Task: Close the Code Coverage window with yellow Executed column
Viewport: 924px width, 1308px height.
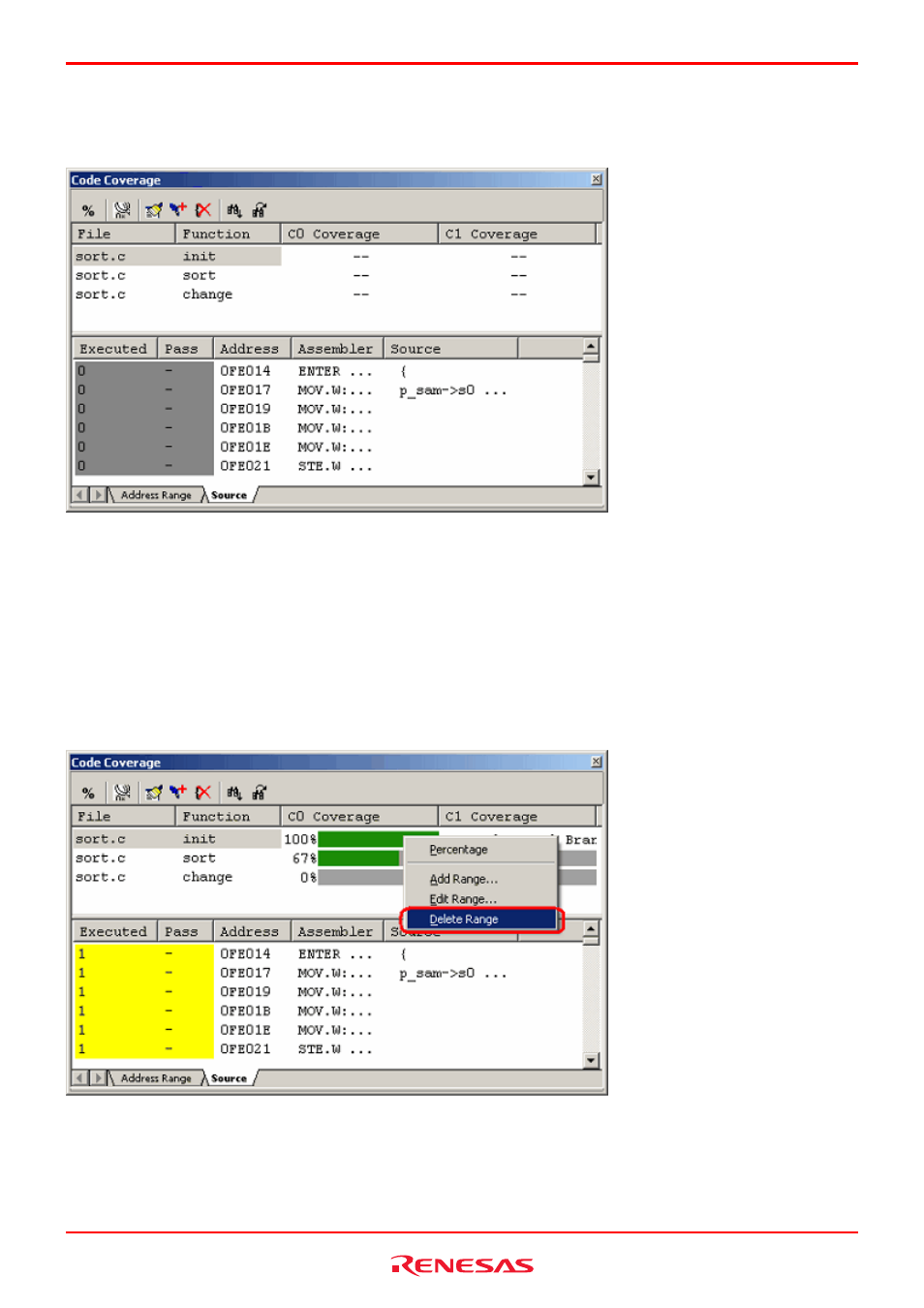Action: 597,763
